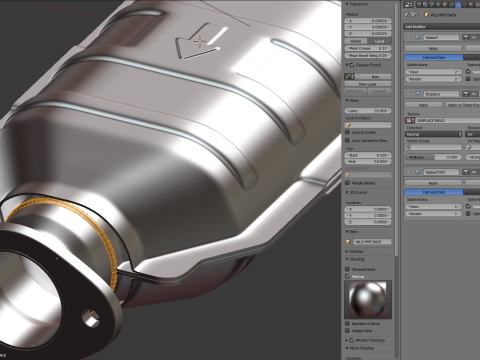
Task: Toggle the Grease Pencil panel checkbox
Action: (352, 65)
